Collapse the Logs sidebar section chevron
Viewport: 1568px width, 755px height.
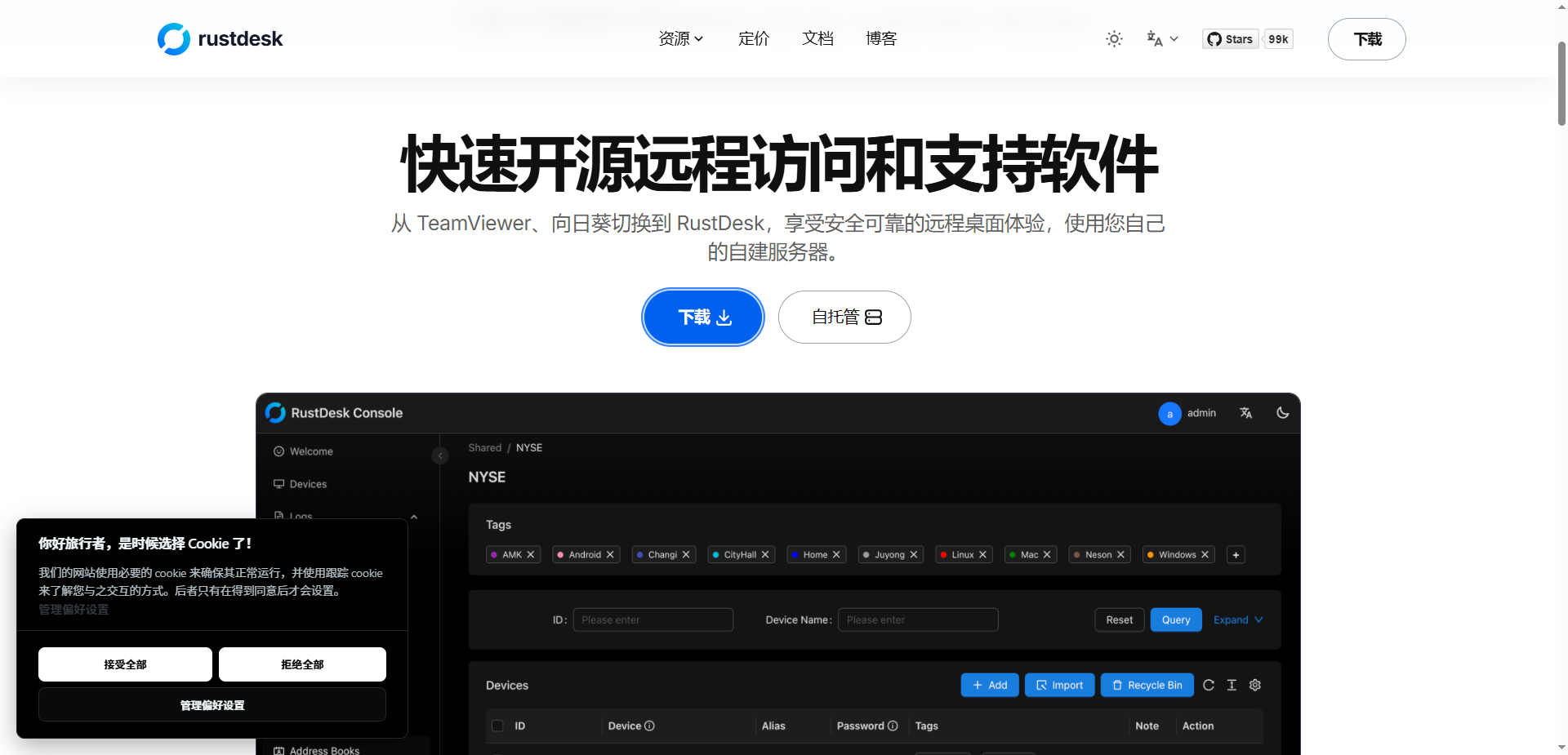[x=414, y=517]
